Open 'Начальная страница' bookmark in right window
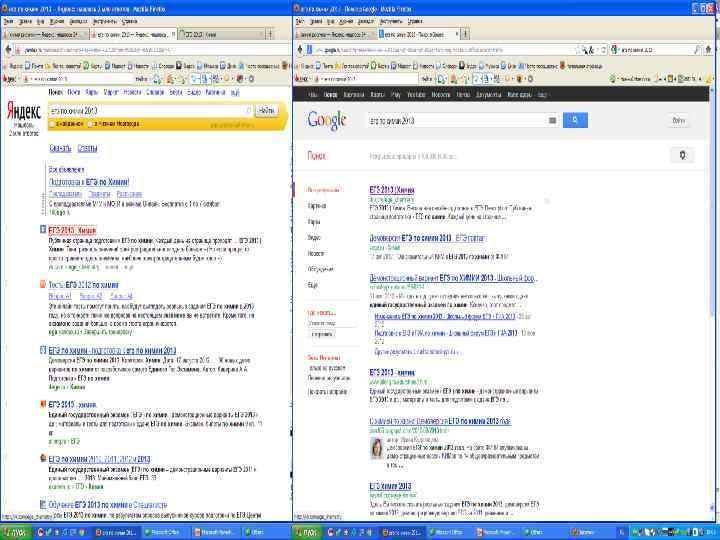 coord(579,66)
